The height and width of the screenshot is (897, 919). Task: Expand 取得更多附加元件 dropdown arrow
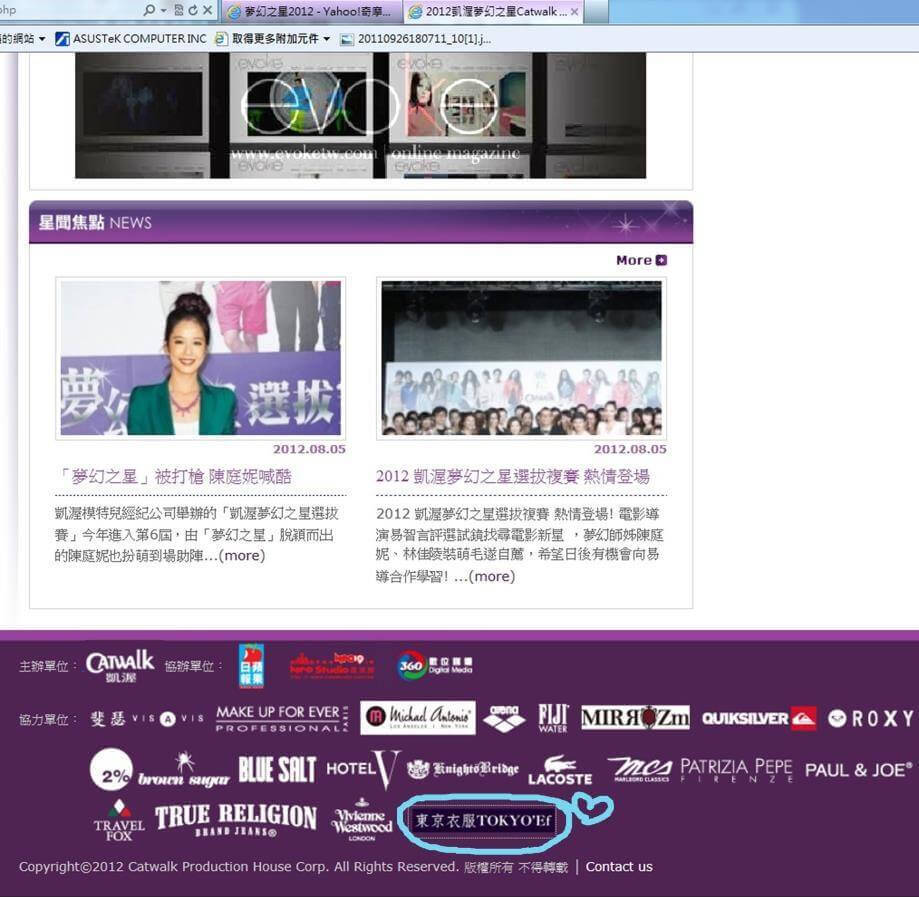(x=326, y=39)
